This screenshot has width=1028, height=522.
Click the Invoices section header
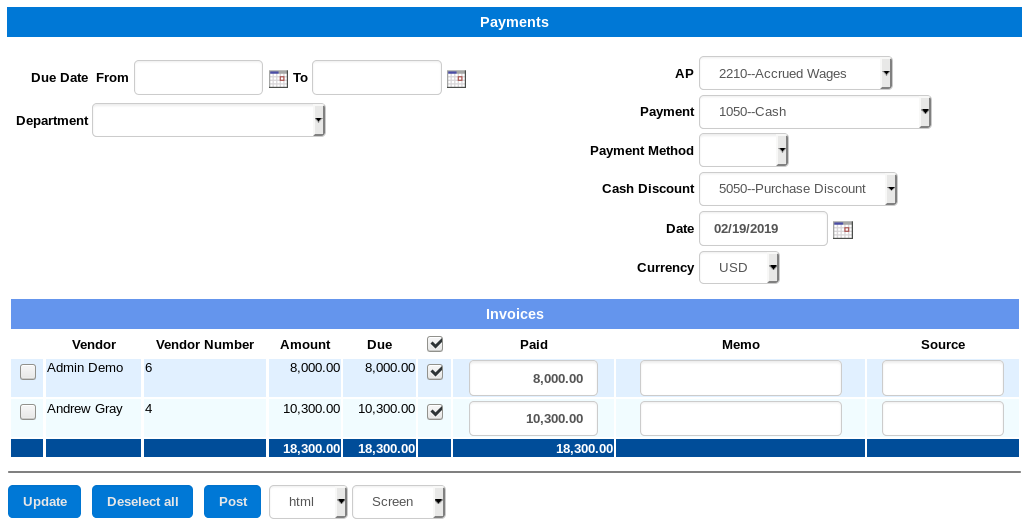coord(515,314)
